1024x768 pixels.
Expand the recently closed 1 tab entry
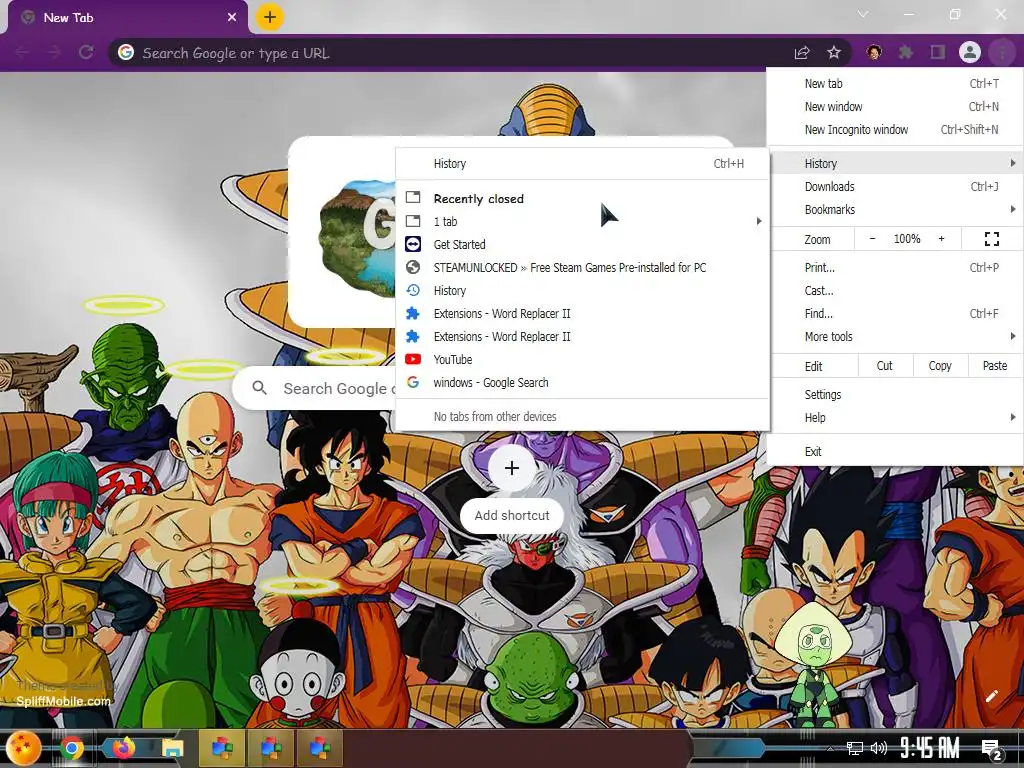pos(583,221)
